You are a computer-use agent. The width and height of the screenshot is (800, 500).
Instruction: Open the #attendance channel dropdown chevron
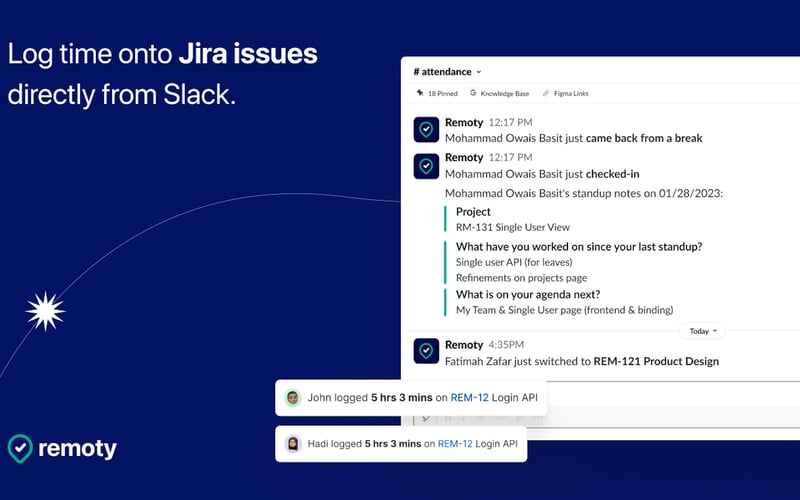tap(479, 72)
